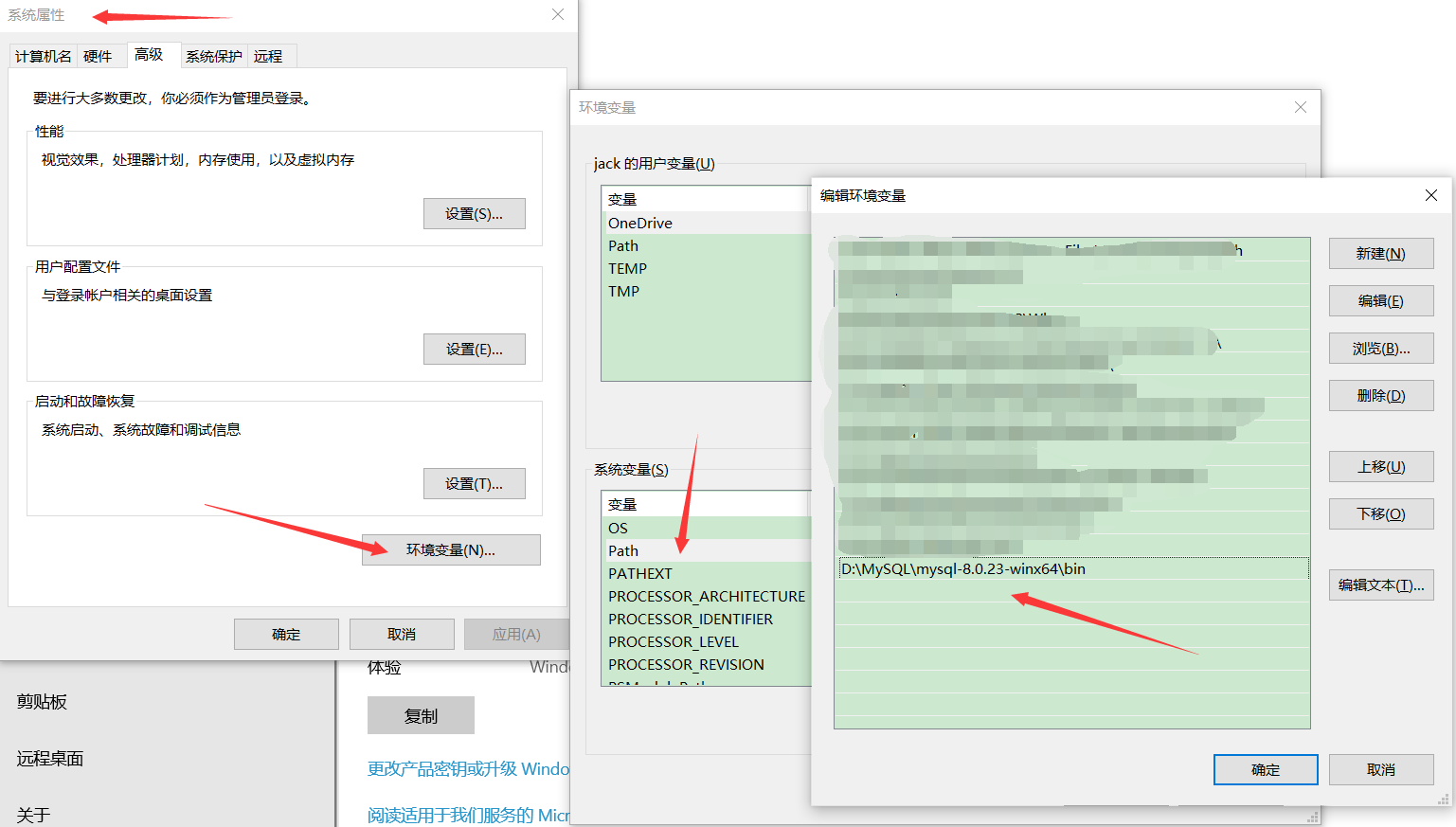
Task: Click the 复制 button in Settings
Action: pyautogui.click(x=421, y=715)
